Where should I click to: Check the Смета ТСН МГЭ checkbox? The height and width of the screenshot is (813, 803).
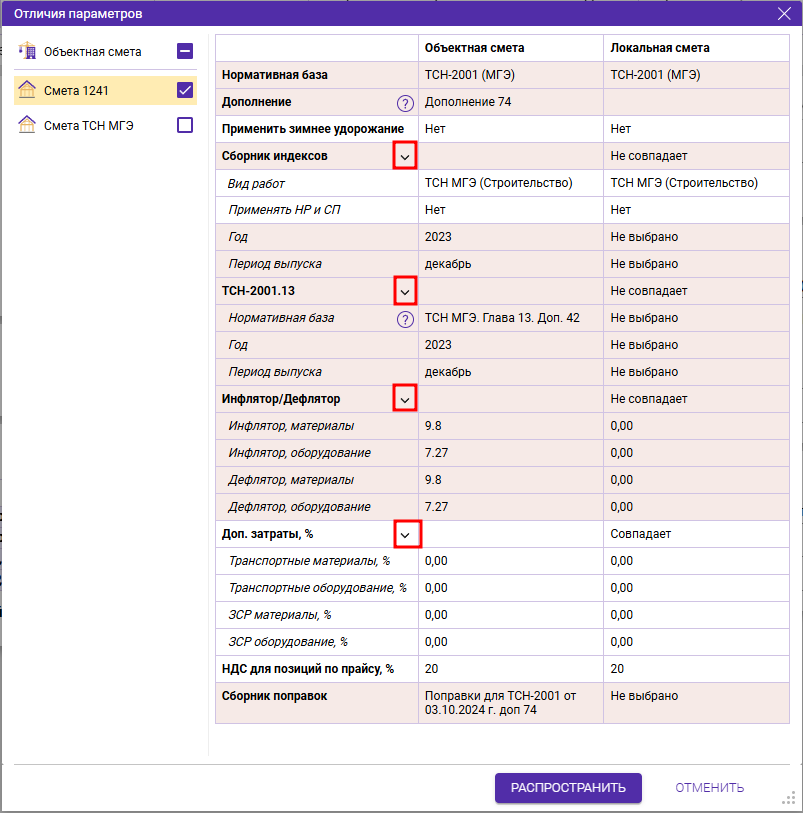click(185, 126)
